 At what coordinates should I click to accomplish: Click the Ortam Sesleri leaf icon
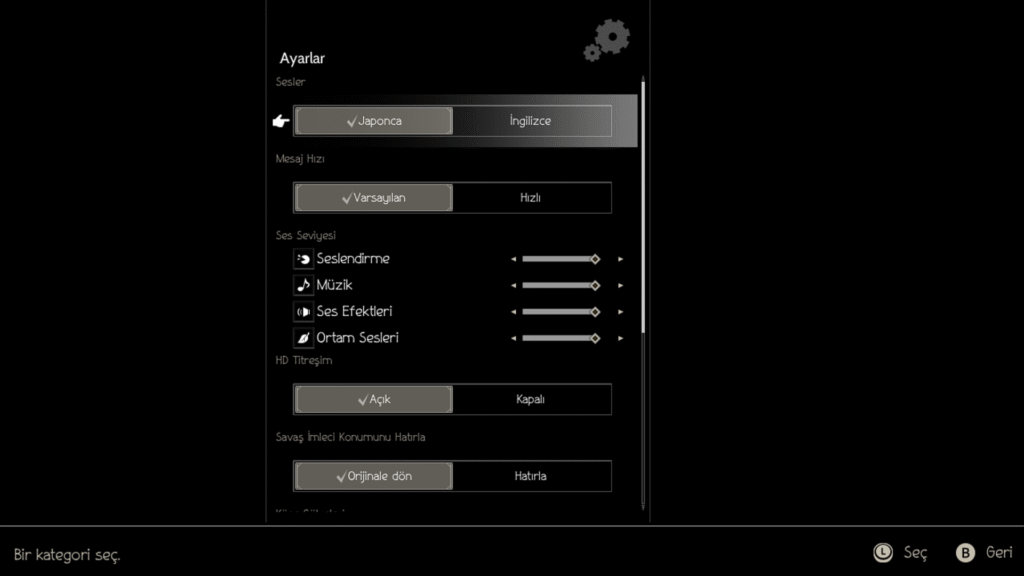tap(303, 338)
